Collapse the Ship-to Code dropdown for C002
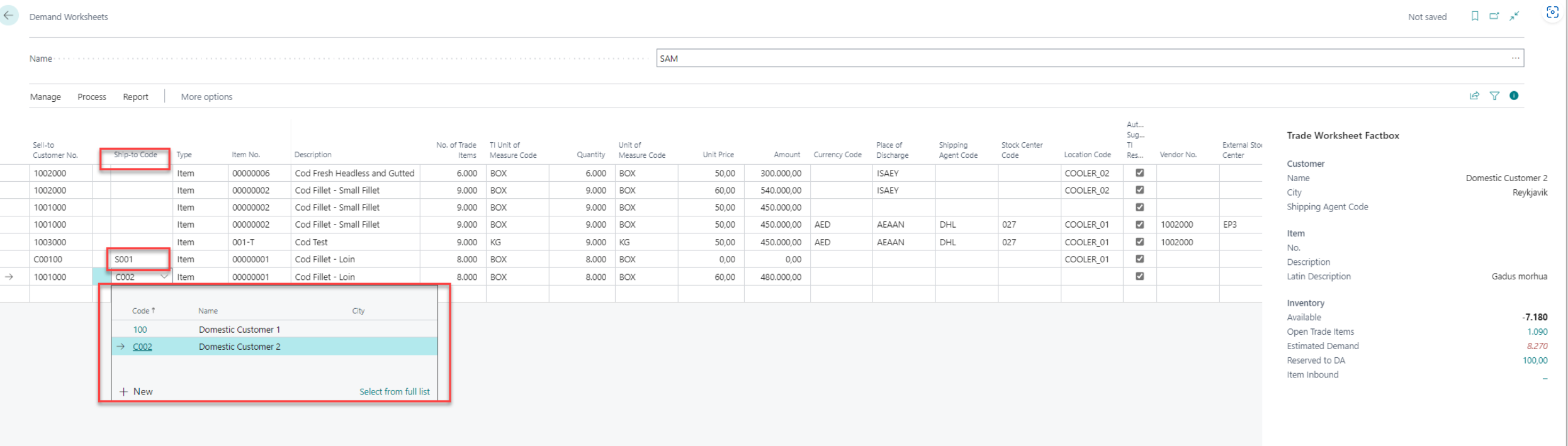This screenshot has width=1568, height=446. (164, 277)
